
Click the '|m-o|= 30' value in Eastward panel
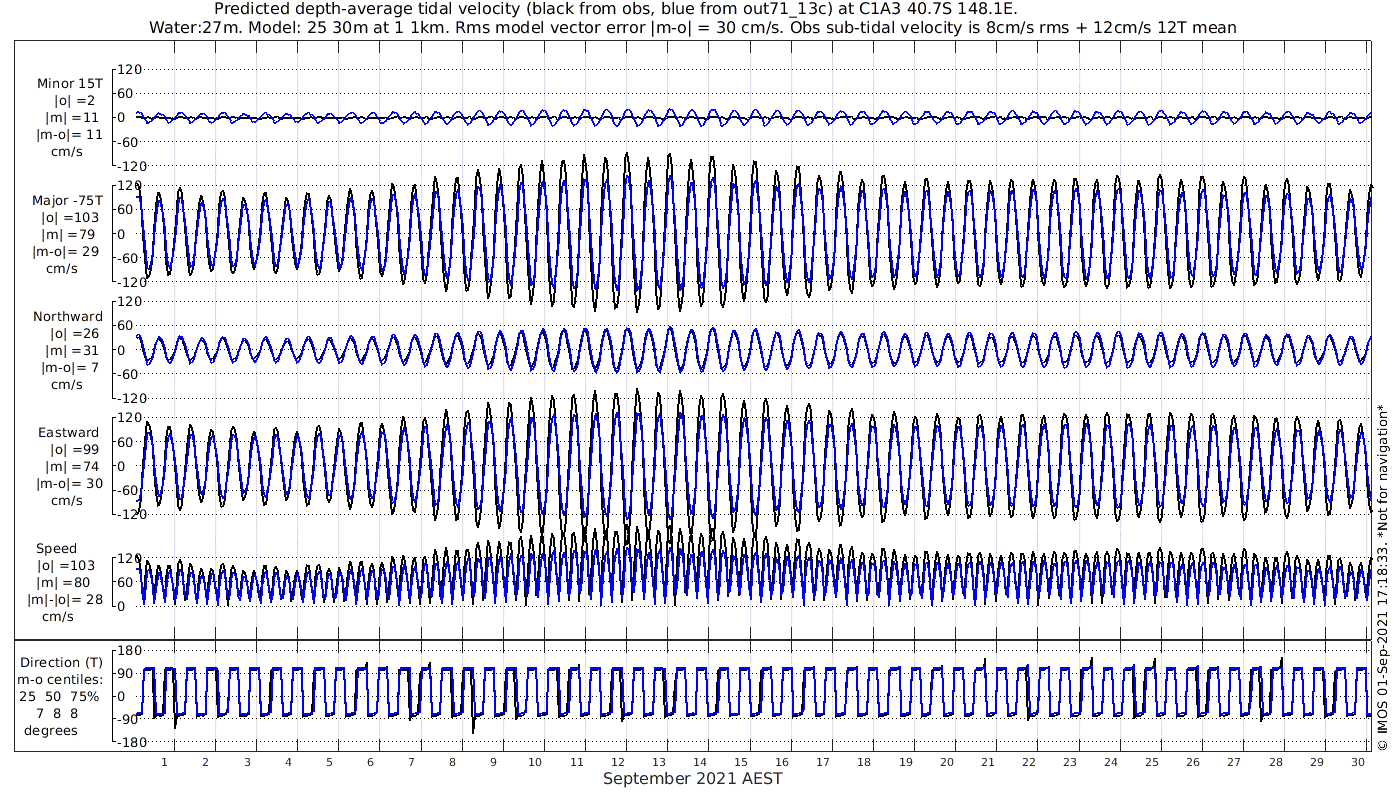coord(68,484)
